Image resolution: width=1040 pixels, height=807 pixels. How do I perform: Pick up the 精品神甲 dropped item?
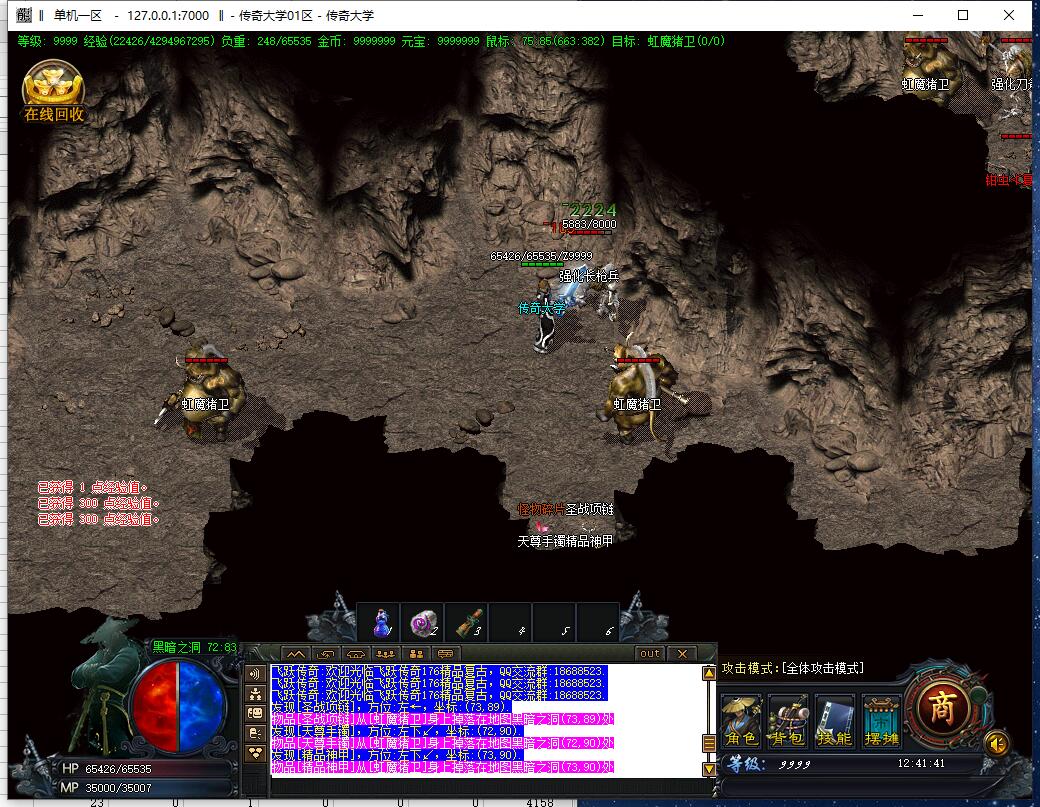tap(589, 541)
